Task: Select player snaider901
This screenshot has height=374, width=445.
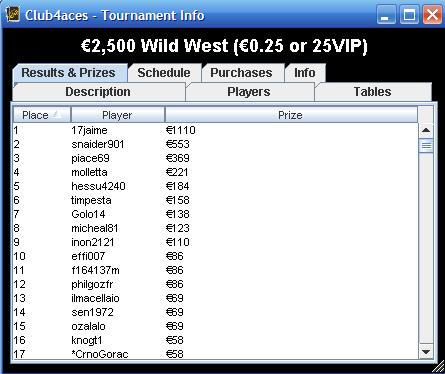Action: point(98,144)
